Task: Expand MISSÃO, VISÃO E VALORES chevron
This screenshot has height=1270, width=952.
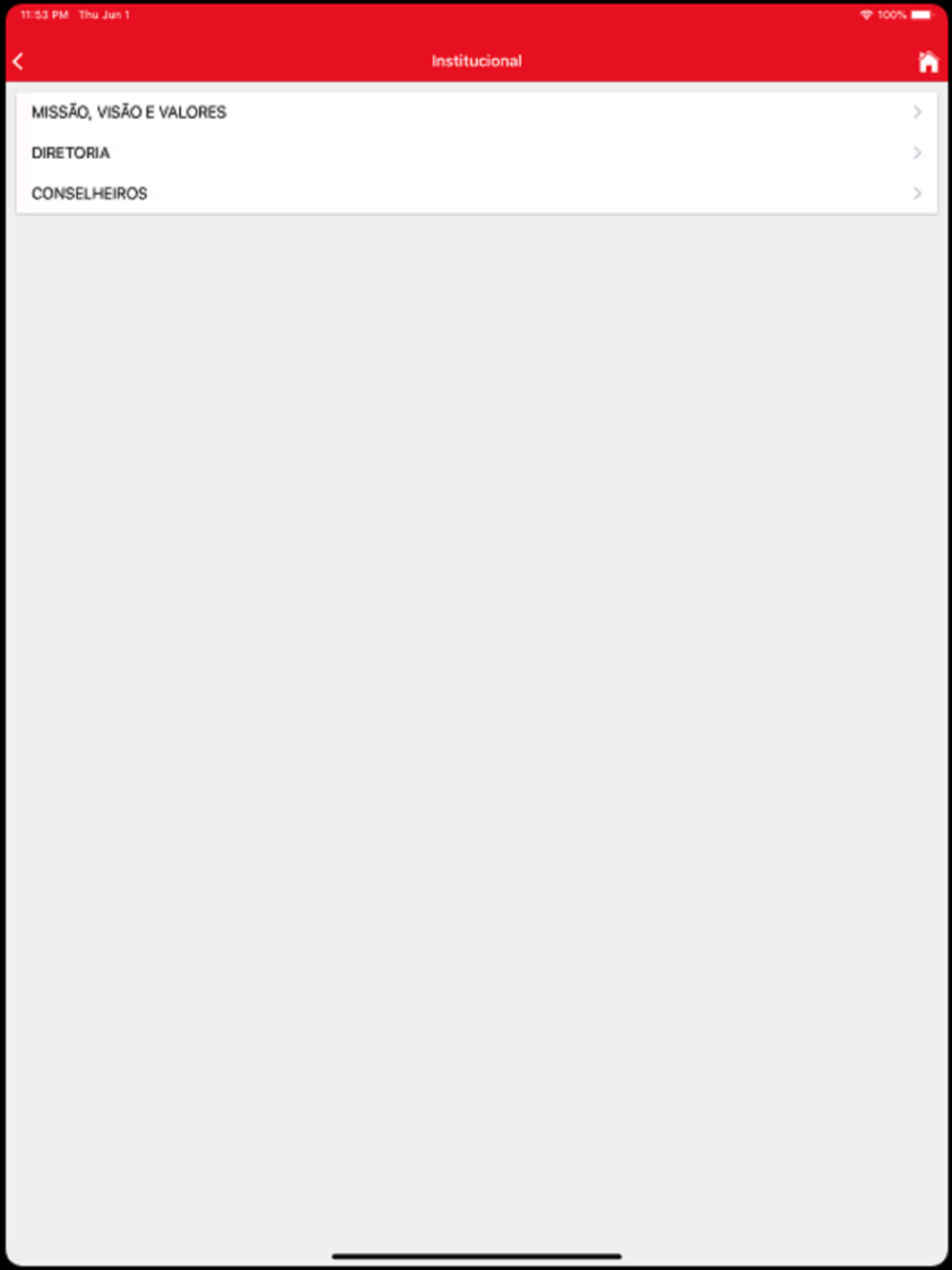Action: tap(918, 112)
